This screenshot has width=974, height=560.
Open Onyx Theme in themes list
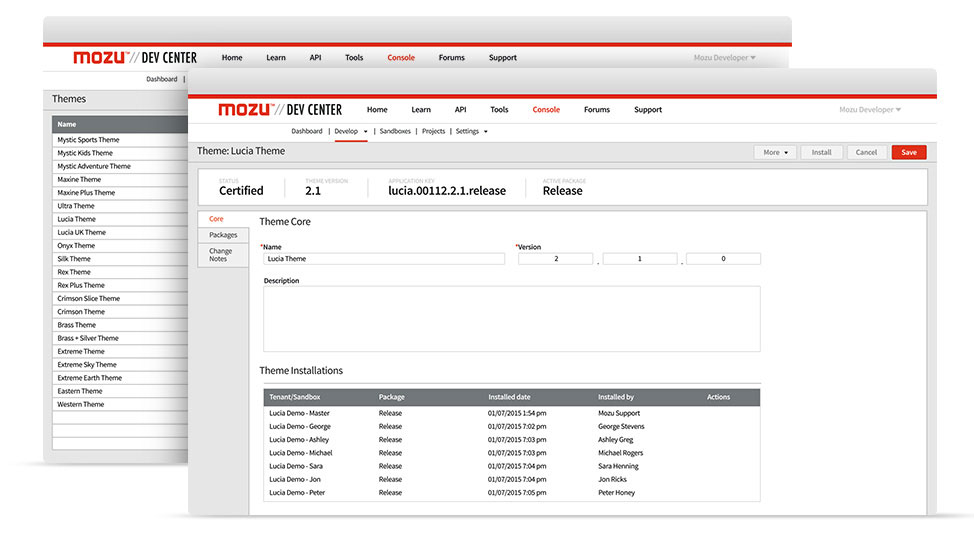pyautogui.click(x=120, y=245)
